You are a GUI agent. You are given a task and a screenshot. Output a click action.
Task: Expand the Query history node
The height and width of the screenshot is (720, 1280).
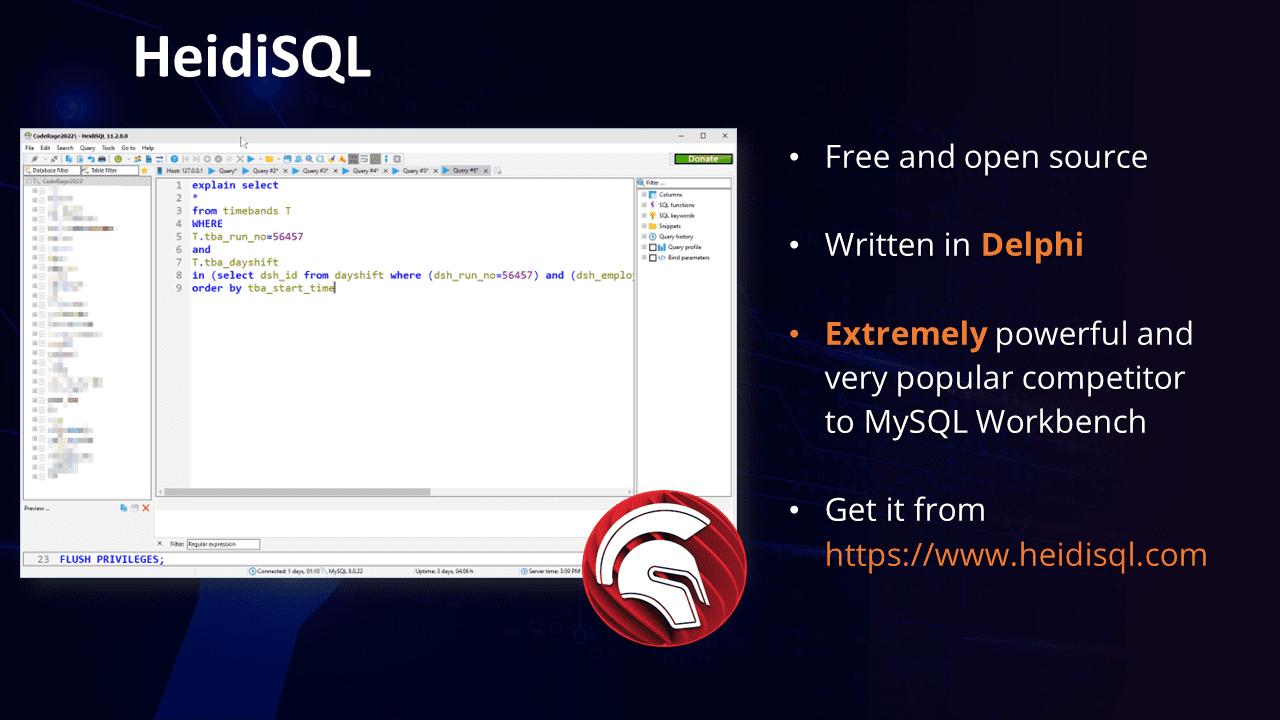[x=643, y=236]
